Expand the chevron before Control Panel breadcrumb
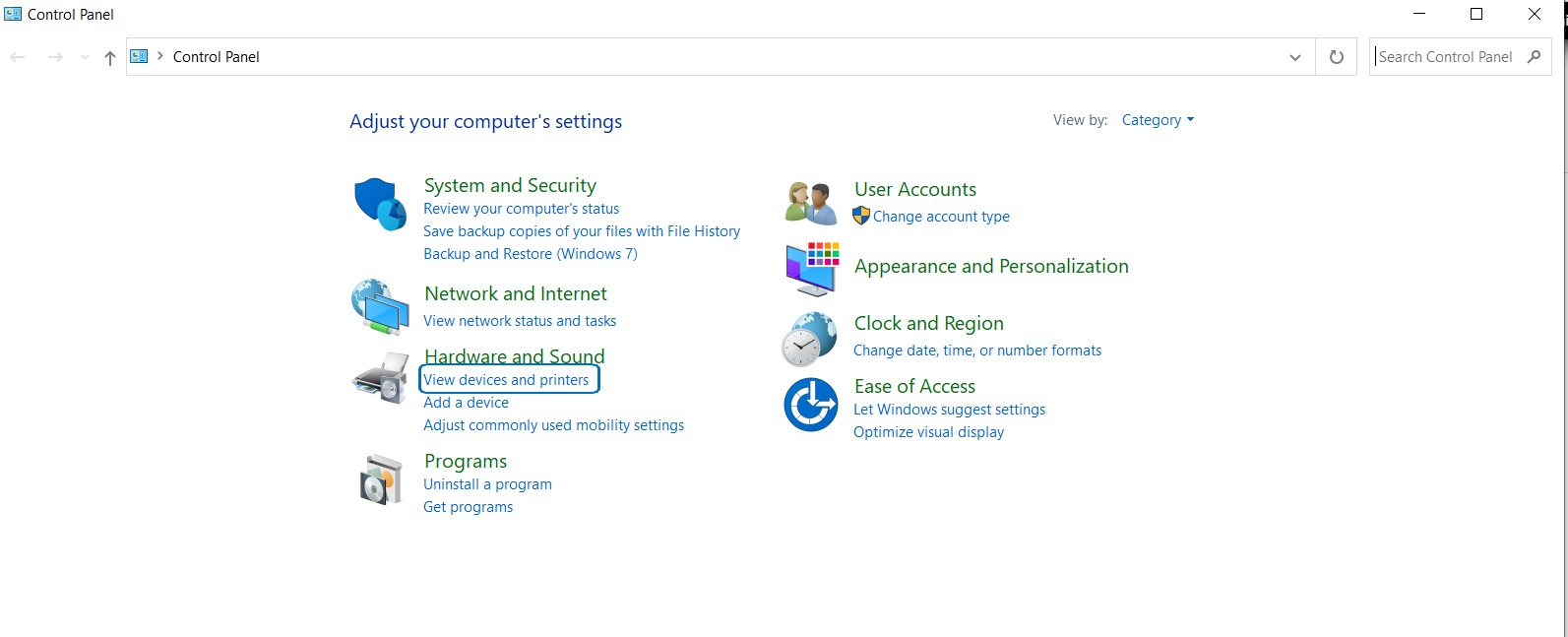The width and height of the screenshot is (1568, 637). (x=160, y=56)
